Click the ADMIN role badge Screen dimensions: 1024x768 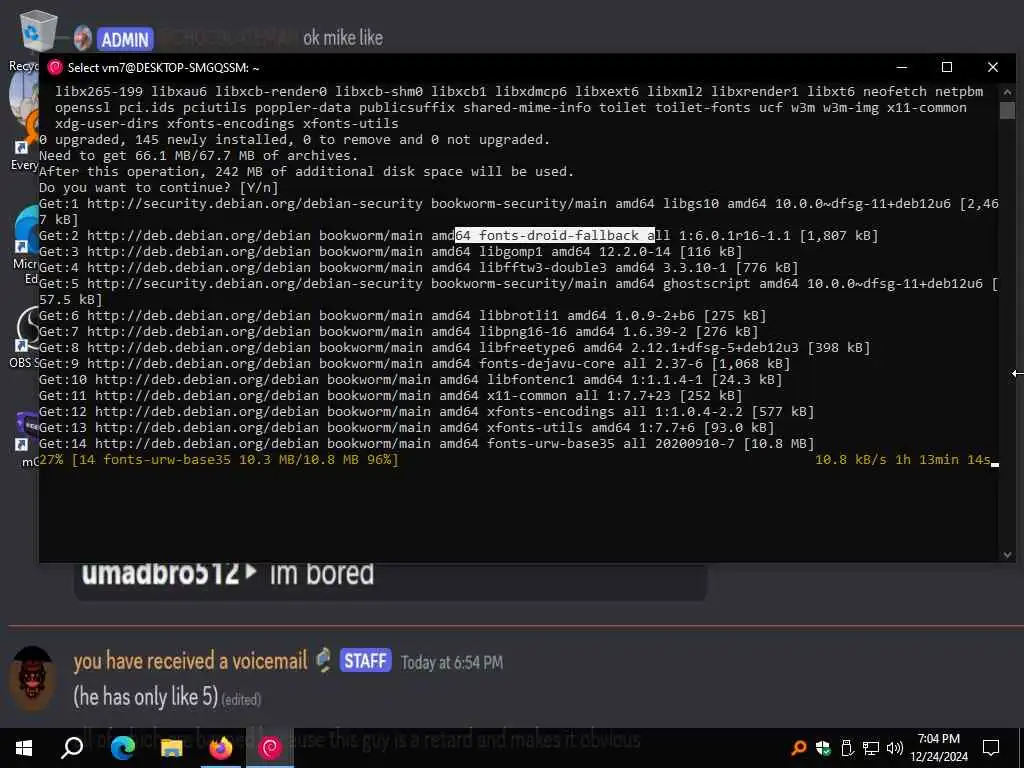[x=125, y=39]
